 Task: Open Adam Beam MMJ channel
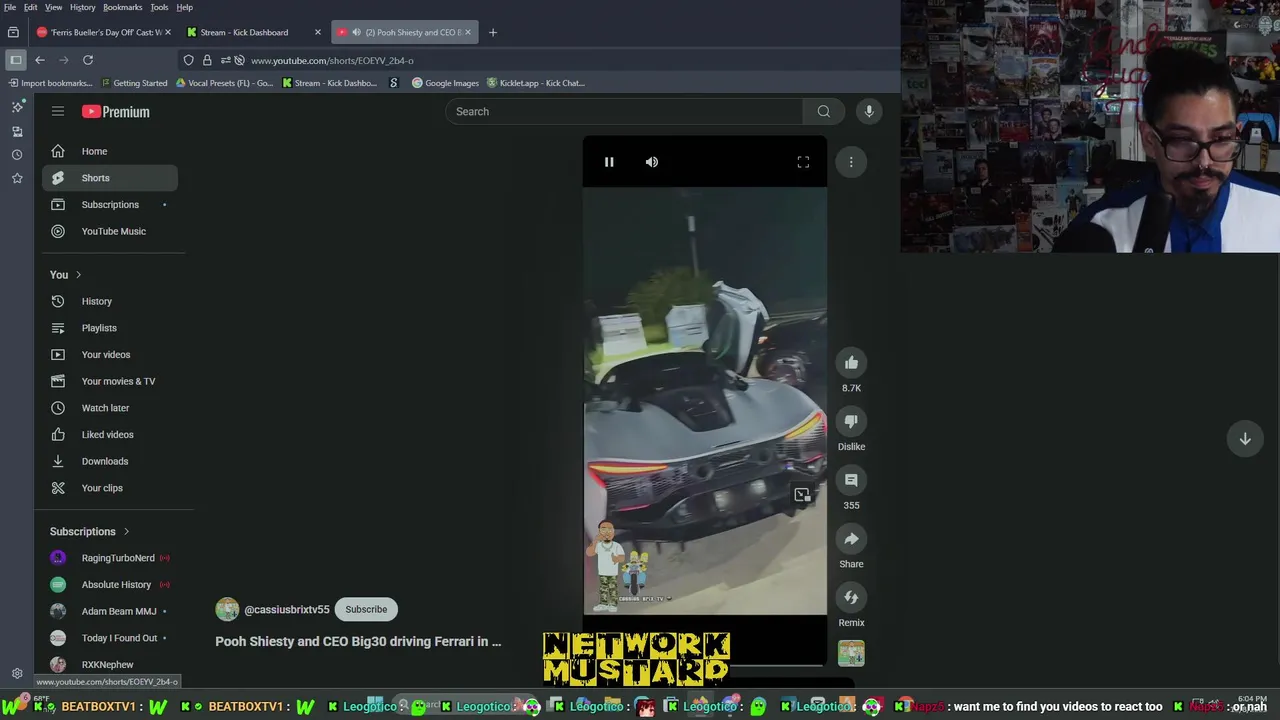[110, 611]
